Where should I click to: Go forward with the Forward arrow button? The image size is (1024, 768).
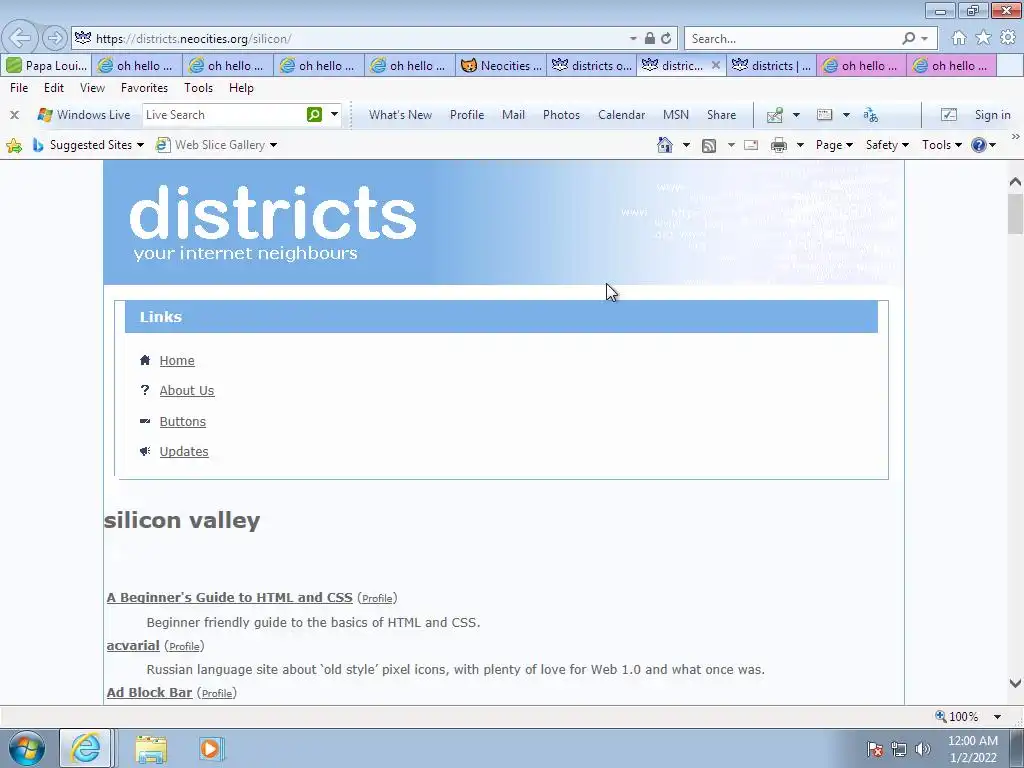(55, 39)
